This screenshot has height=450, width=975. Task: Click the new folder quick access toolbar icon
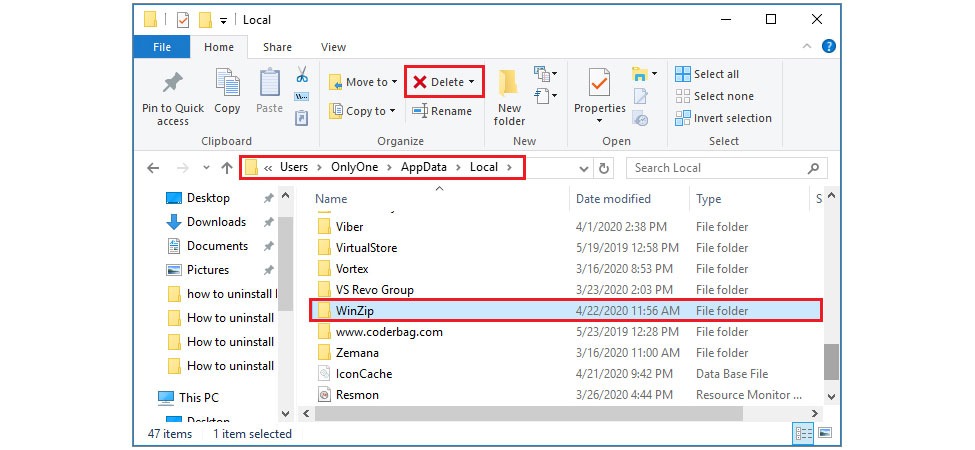(x=205, y=20)
